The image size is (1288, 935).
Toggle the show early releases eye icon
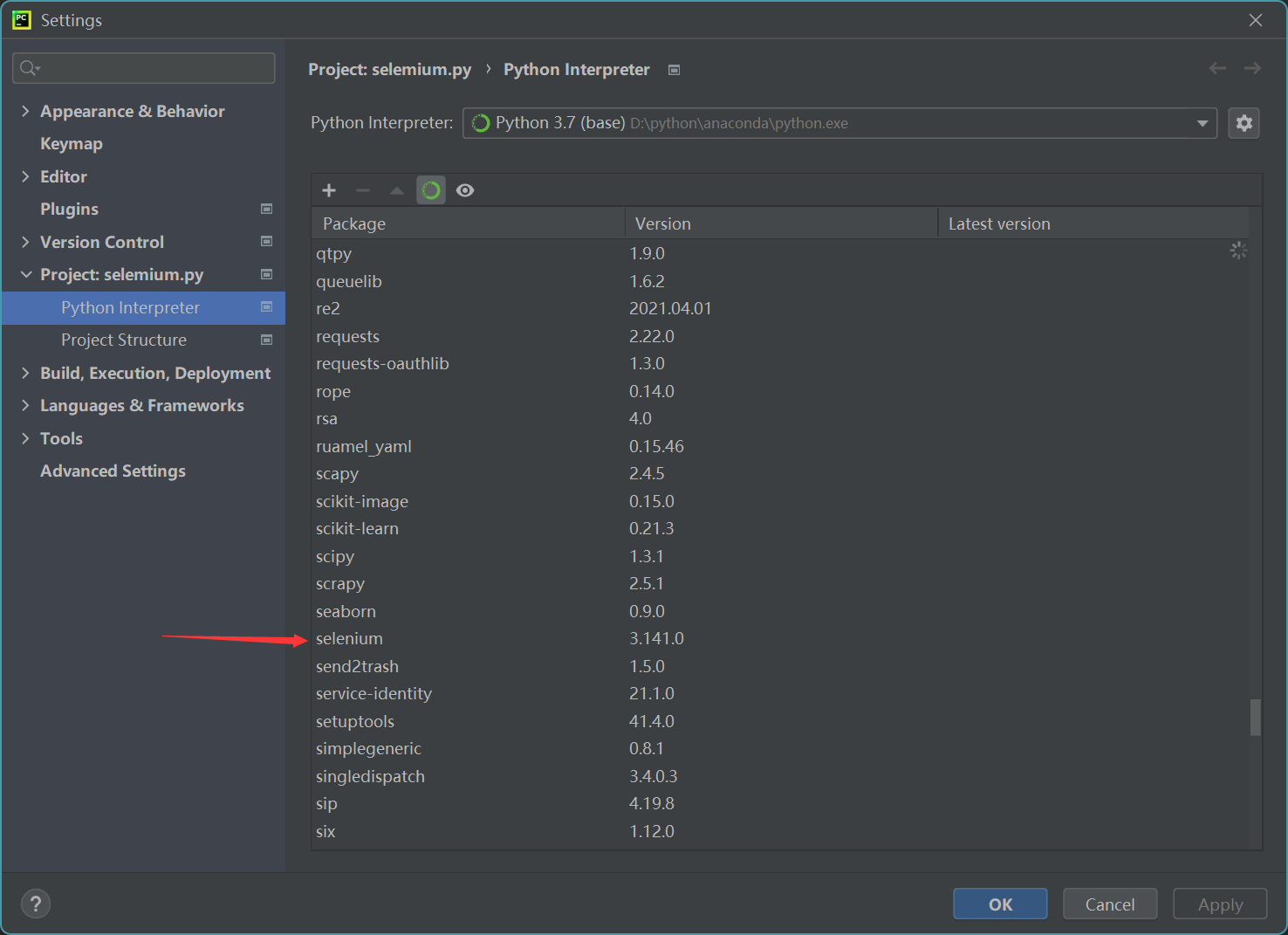pos(465,190)
